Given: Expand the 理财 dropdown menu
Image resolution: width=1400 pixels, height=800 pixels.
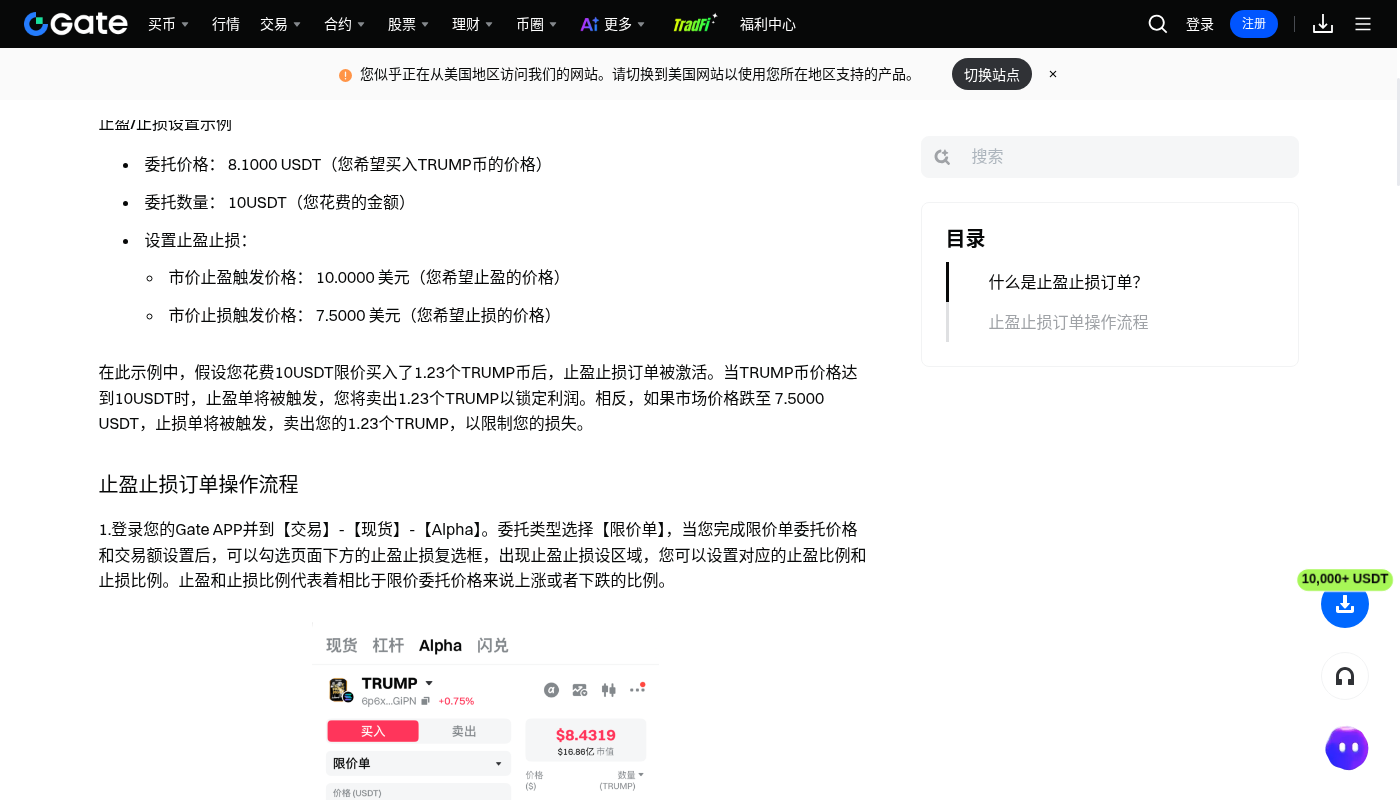Looking at the screenshot, I should pyautogui.click(x=473, y=24).
